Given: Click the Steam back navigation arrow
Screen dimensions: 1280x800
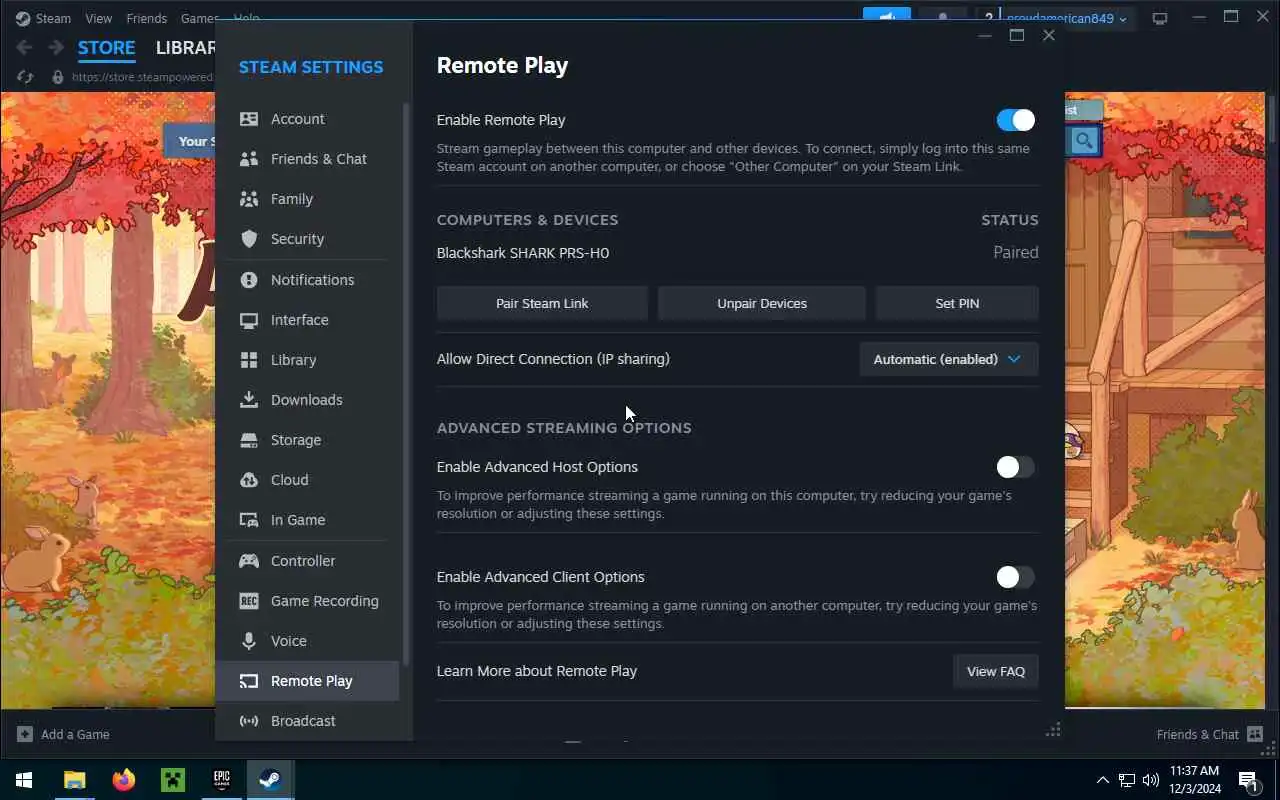Looking at the screenshot, I should pos(25,47).
